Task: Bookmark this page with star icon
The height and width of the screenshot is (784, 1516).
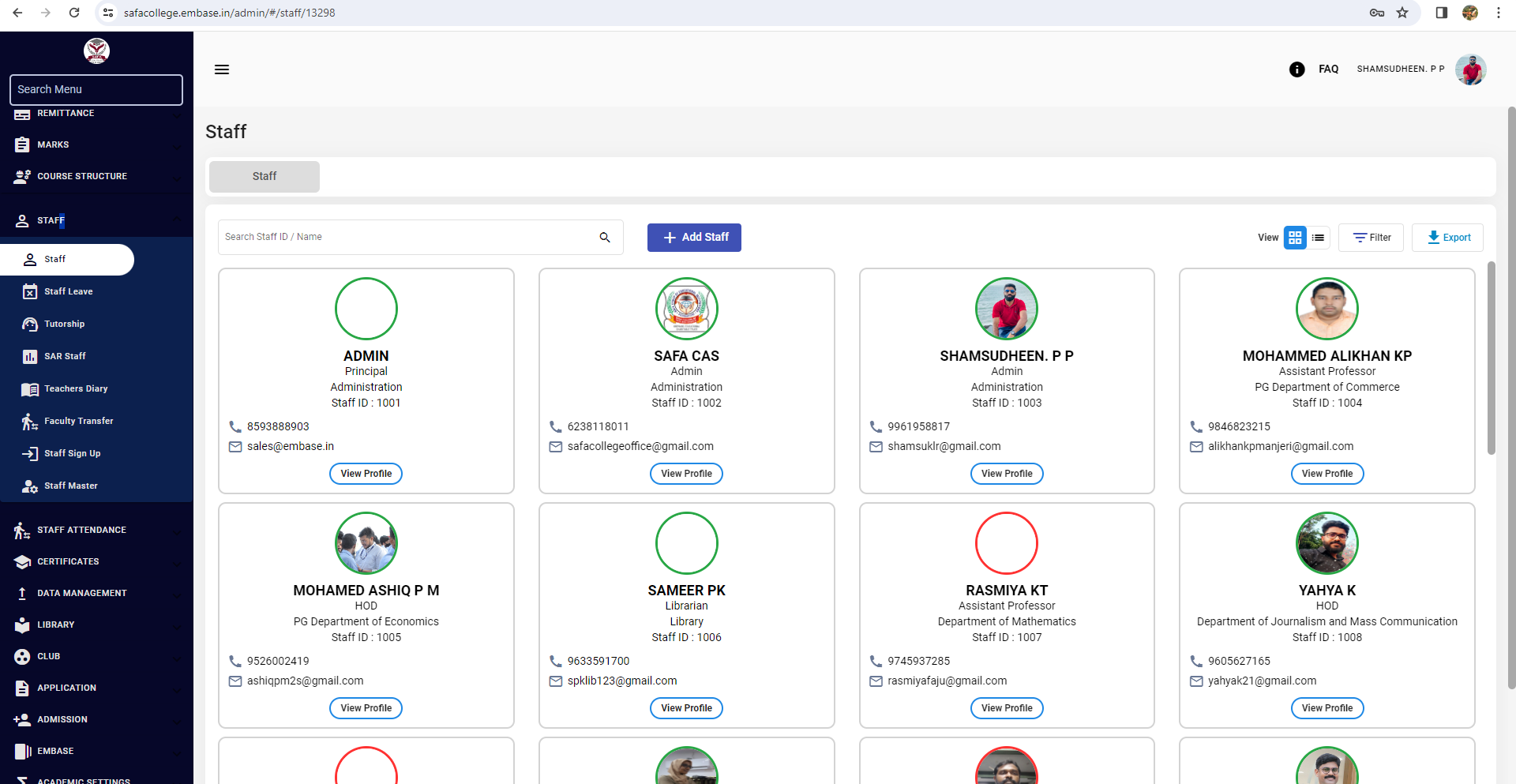Action: pyautogui.click(x=1402, y=13)
